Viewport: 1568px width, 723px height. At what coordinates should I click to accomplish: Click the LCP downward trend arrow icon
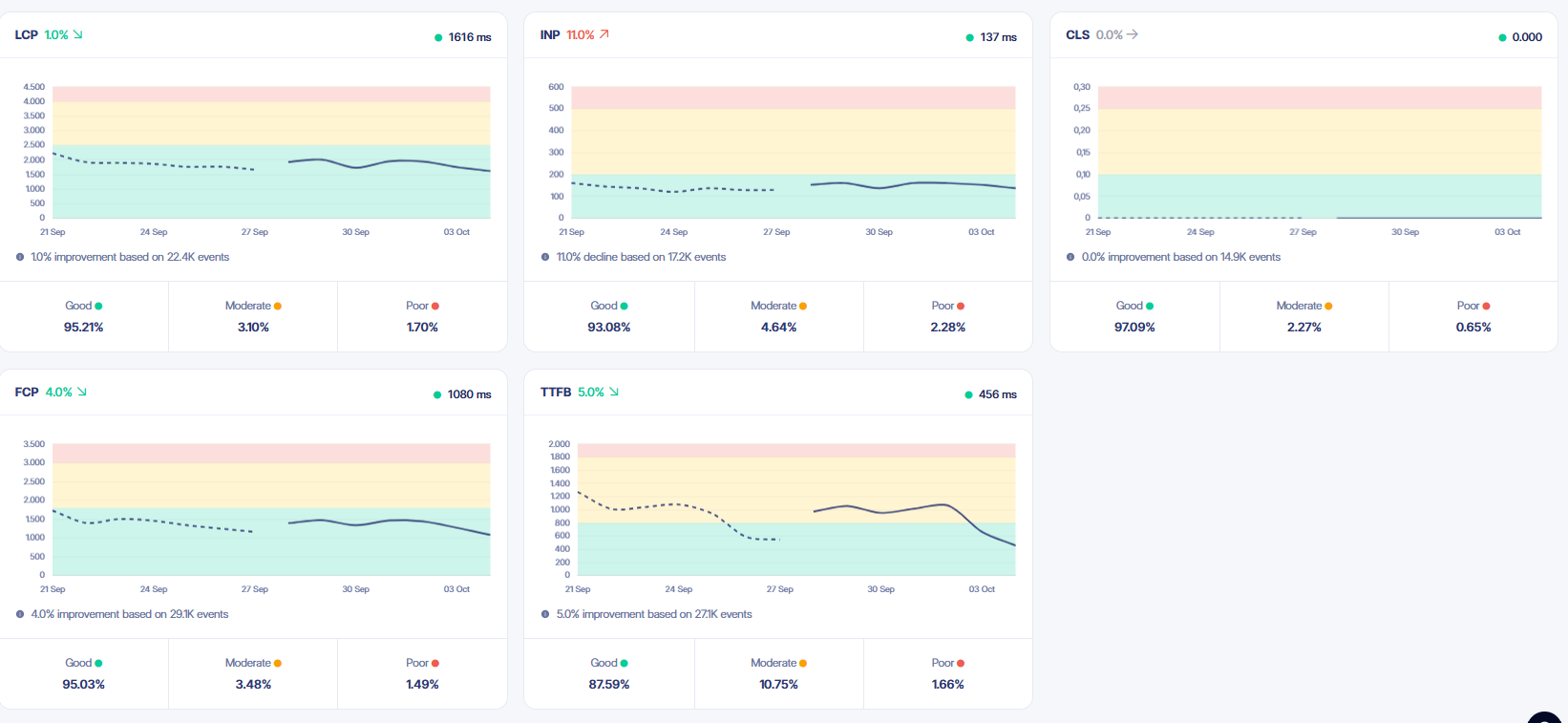[78, 34]
